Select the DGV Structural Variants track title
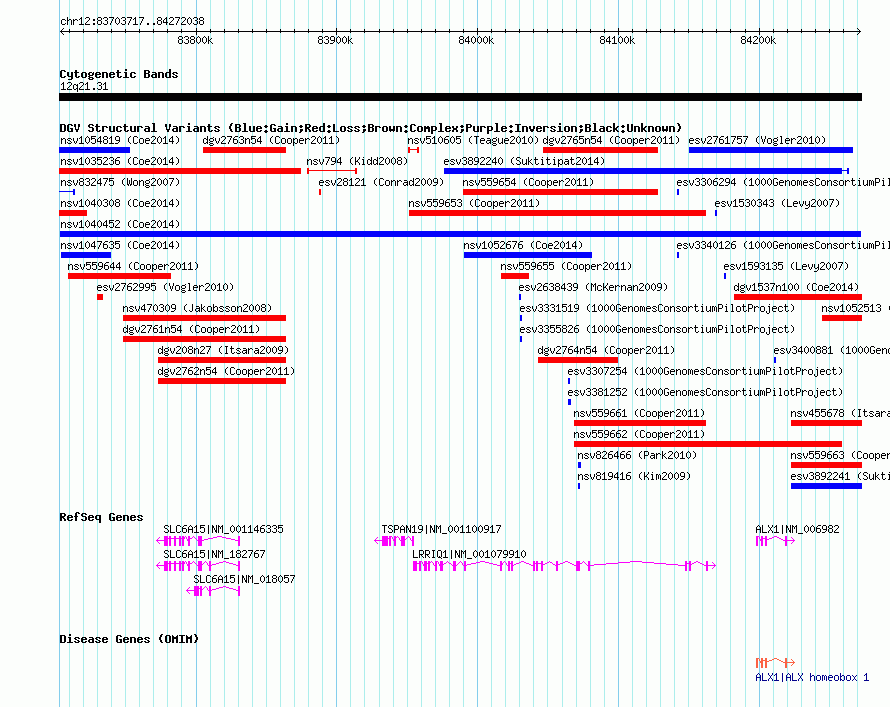 click(370, 128)
